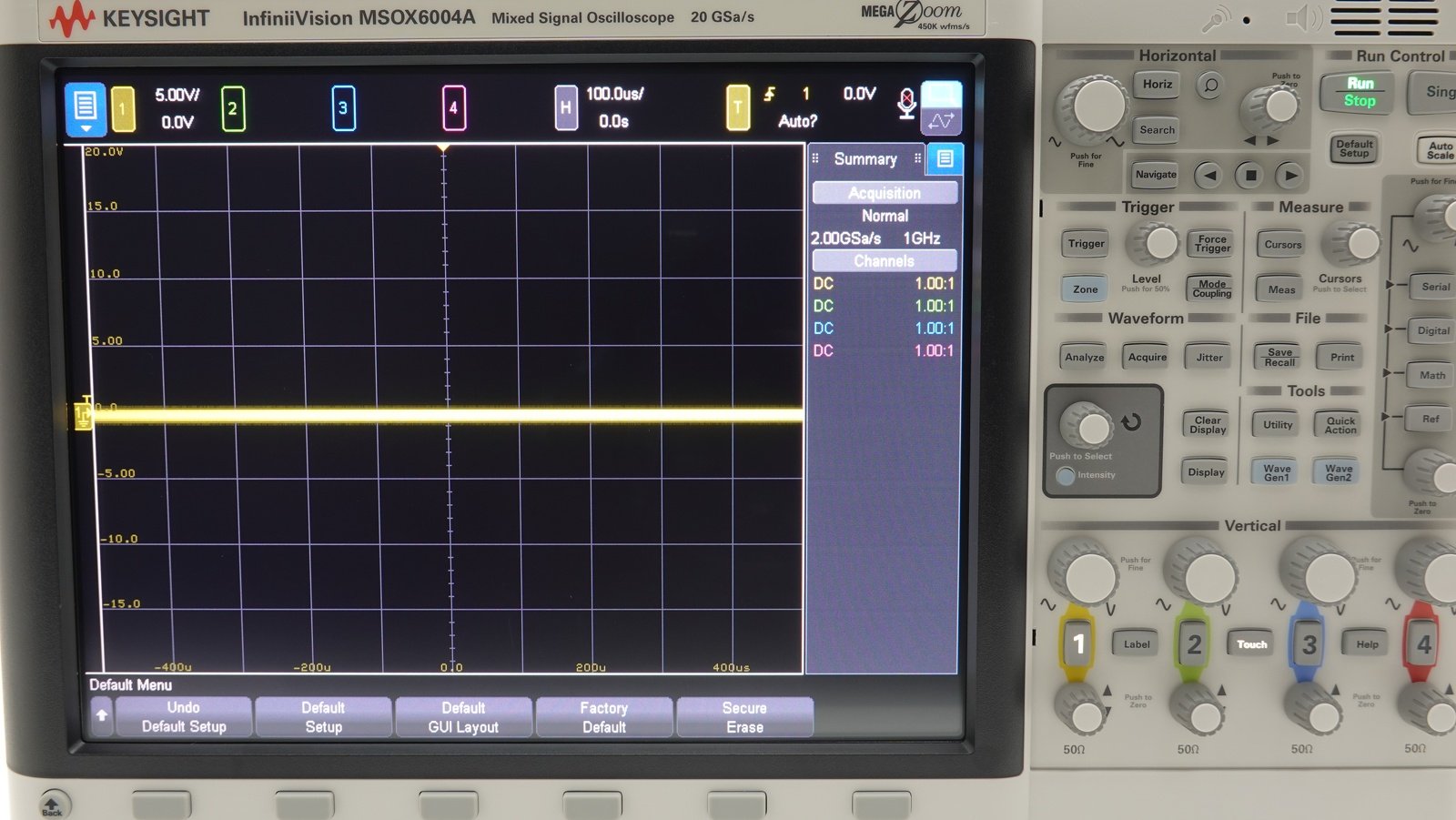Toggle hardware channel 1 yellow button
The height and width of the screenshot is (820, 1456).
click(1077, 644)
